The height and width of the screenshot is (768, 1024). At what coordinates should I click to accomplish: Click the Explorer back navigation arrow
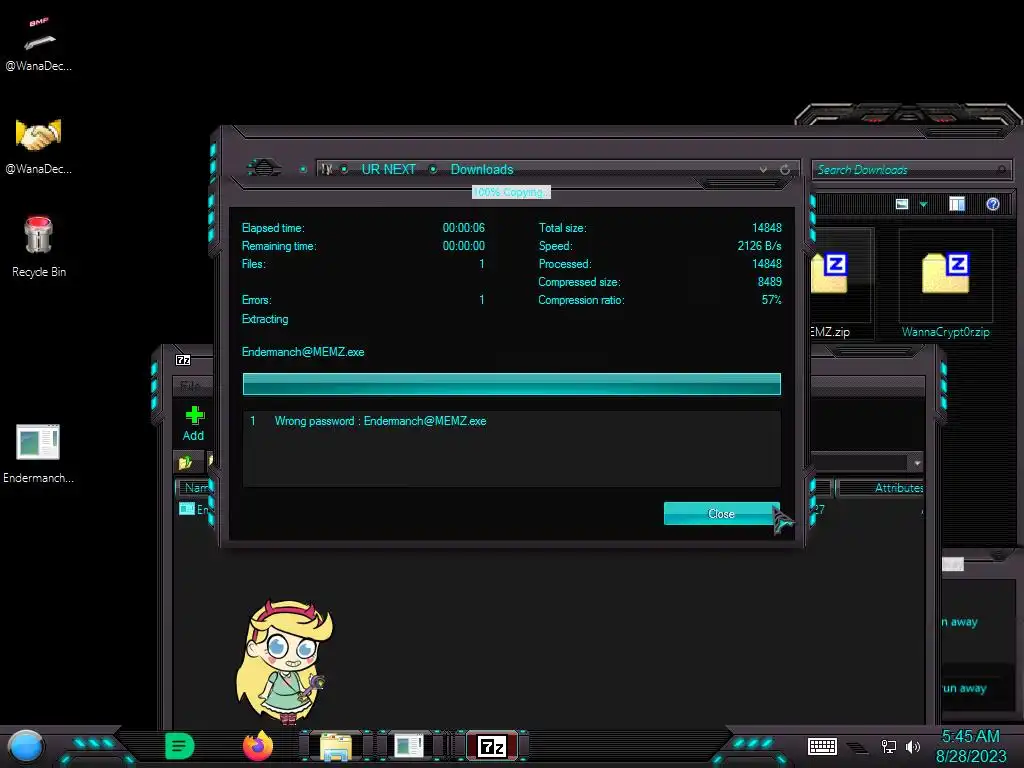click(x=263, y=168)
